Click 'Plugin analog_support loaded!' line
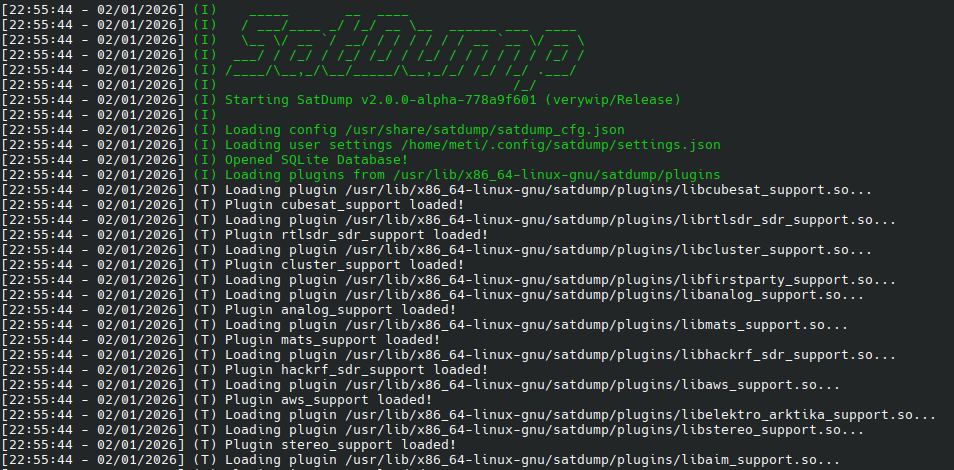 229,310
